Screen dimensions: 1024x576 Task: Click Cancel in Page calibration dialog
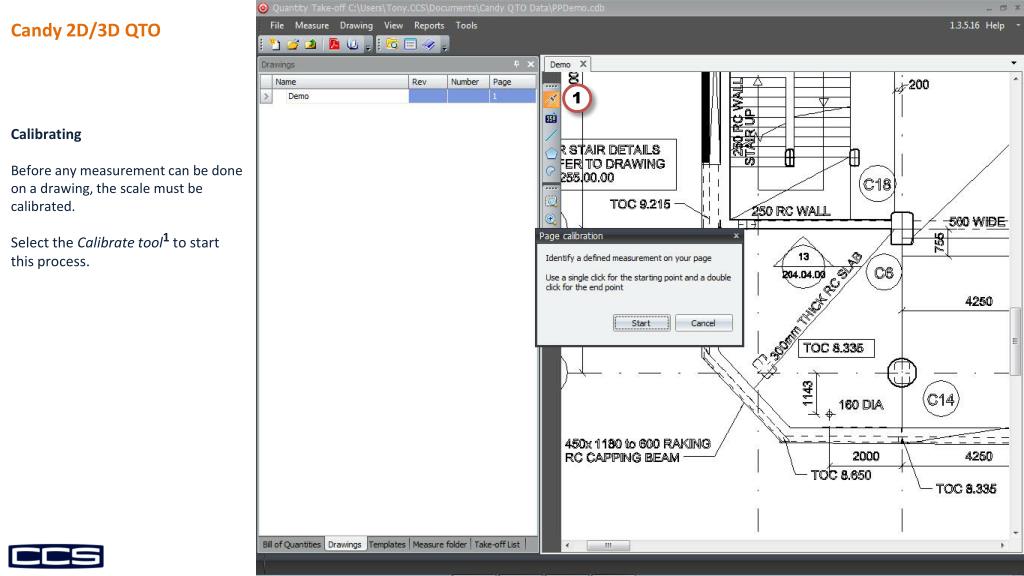[x=703, y=323]
